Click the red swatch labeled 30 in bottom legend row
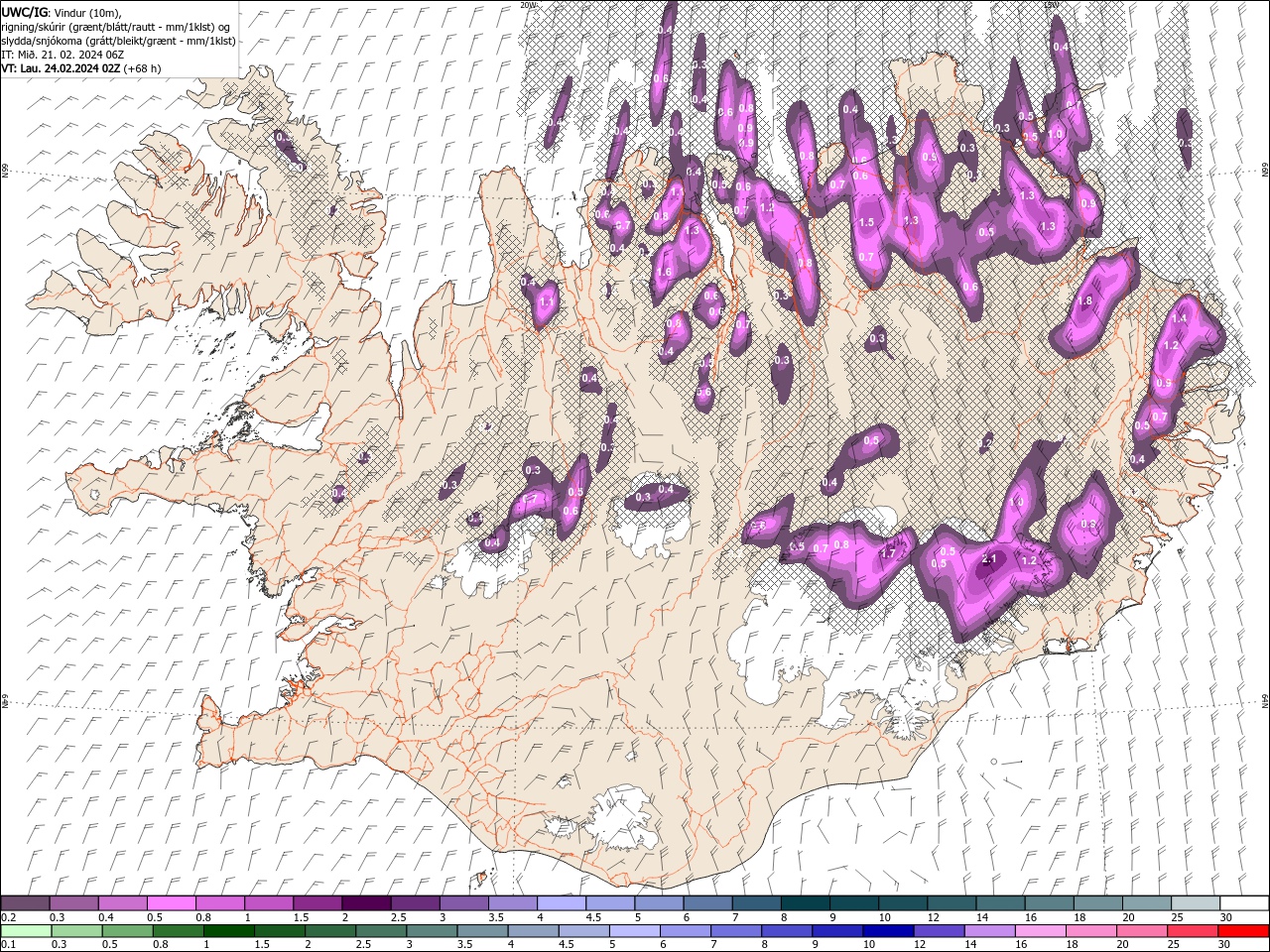Image resolution: width=1270 pixels, height=952 pixels. (x=1243, y=931)
